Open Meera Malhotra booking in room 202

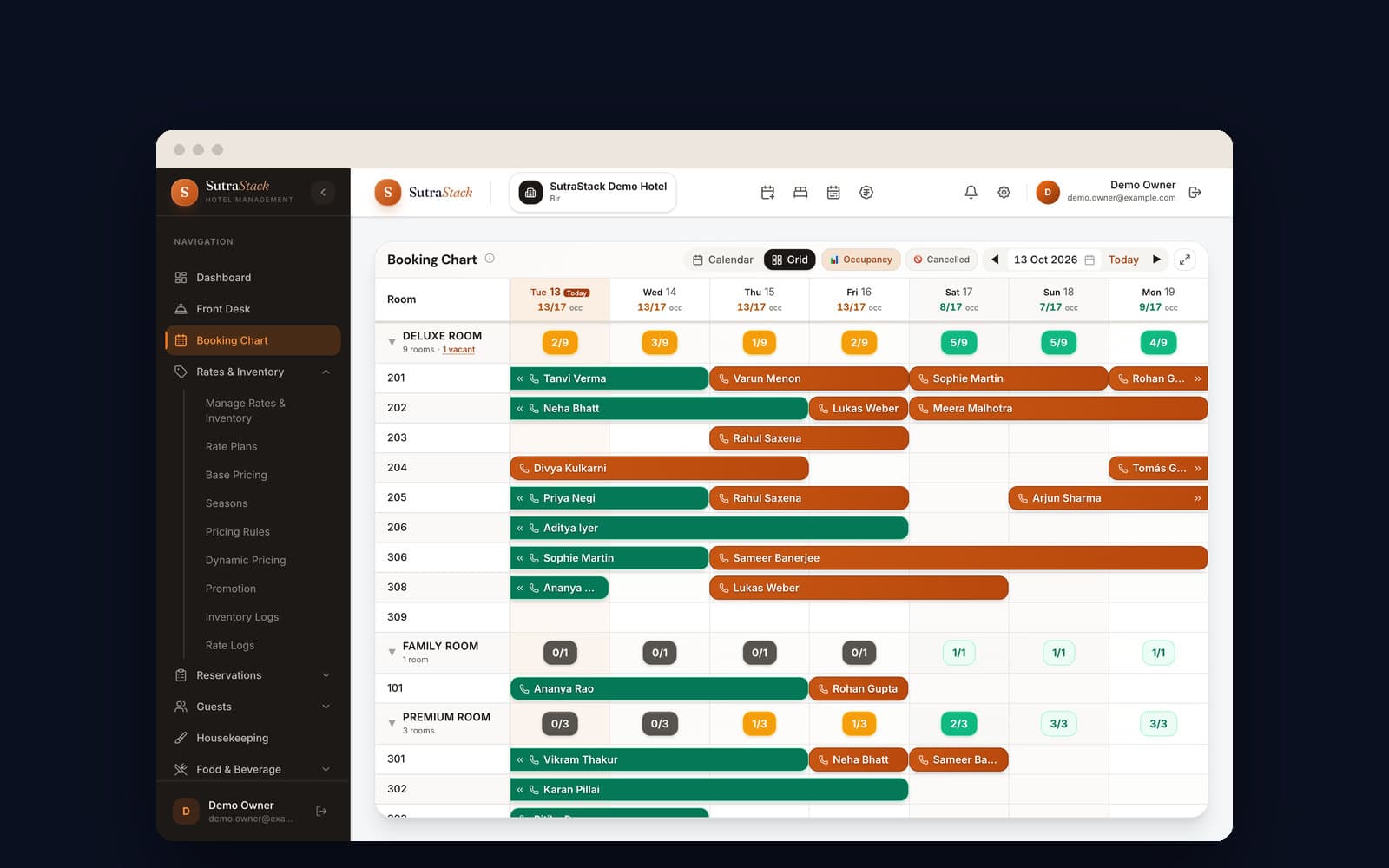coord(1058,408)
